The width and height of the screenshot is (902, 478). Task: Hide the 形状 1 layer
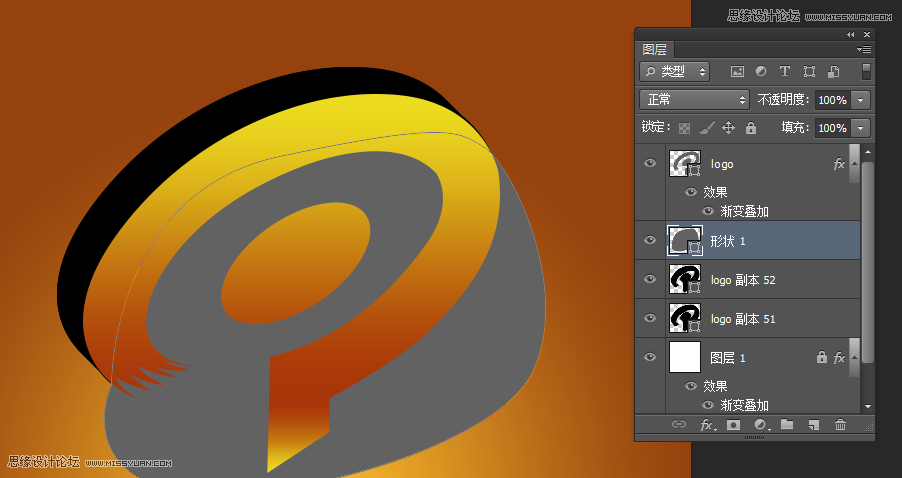pyautogui.click(x=650, y=240)
